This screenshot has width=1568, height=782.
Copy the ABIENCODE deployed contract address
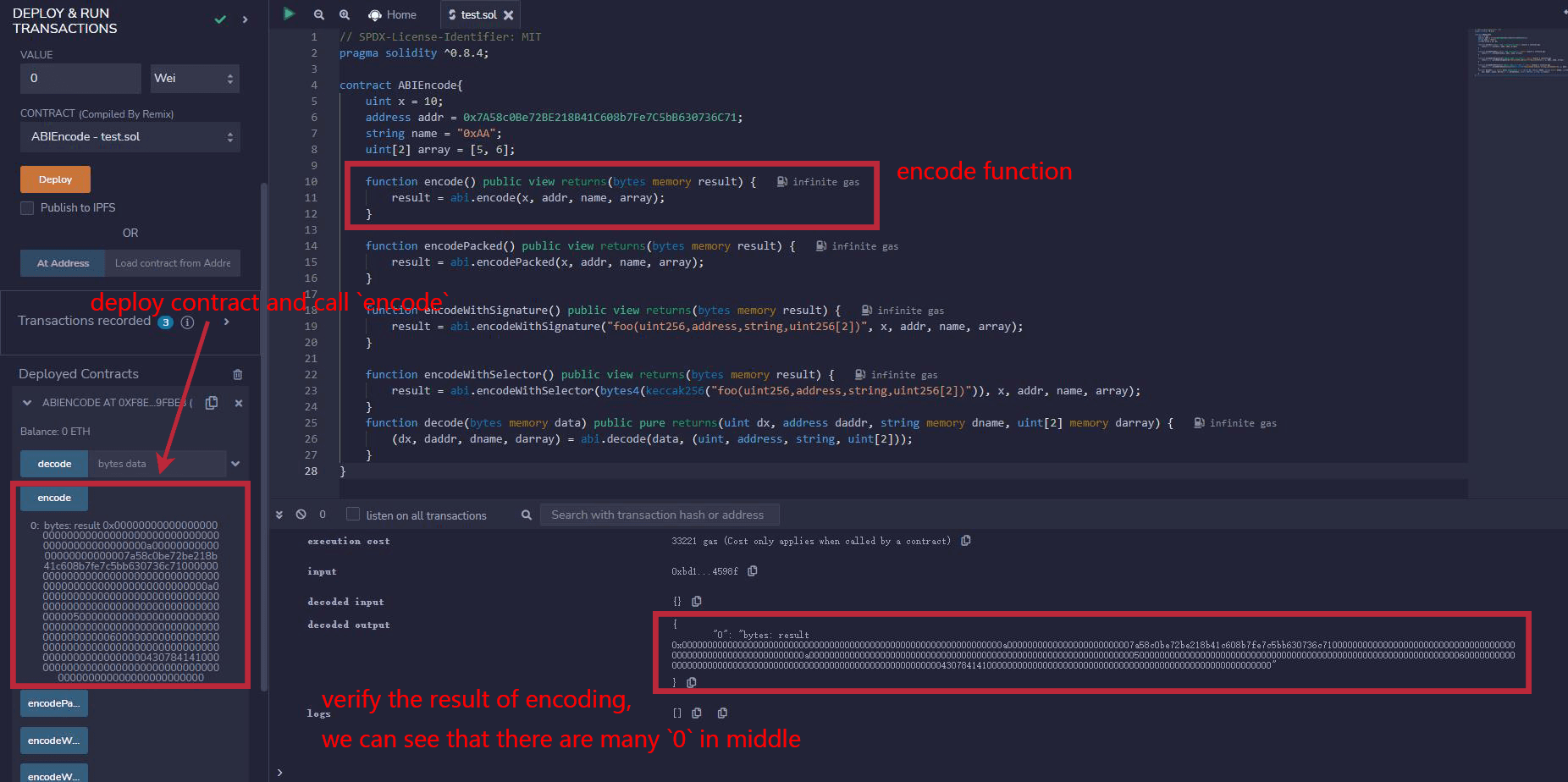coord(212,403)
